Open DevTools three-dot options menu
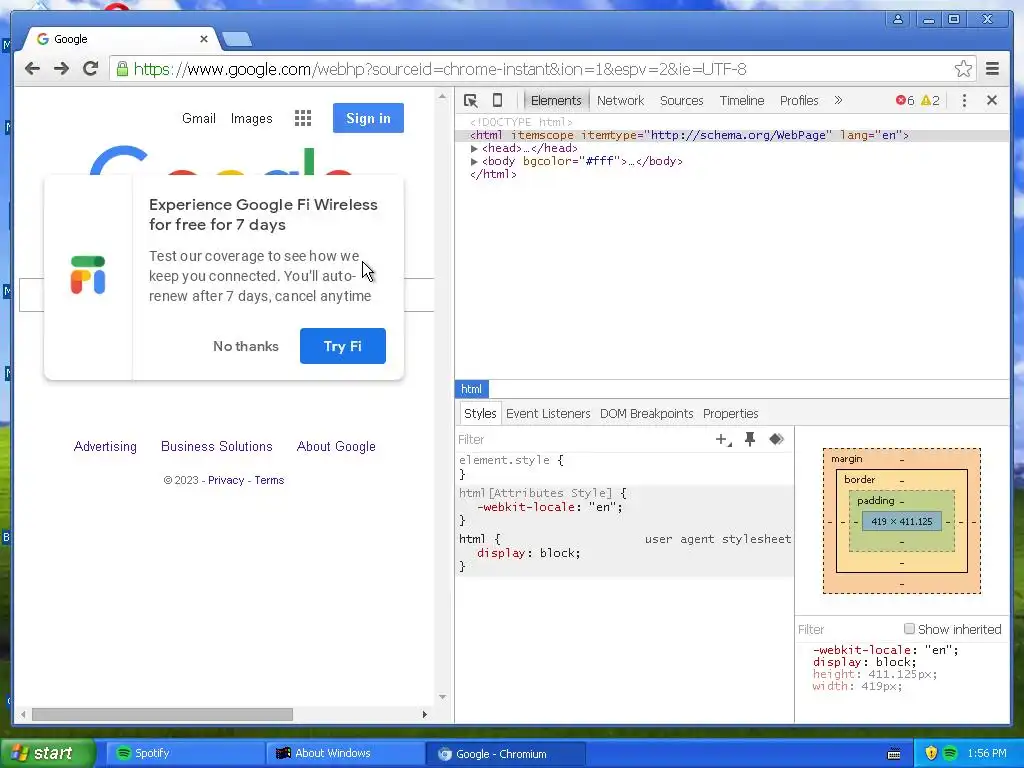Screen dimensions: 1024x768 [x=964, y=101]
